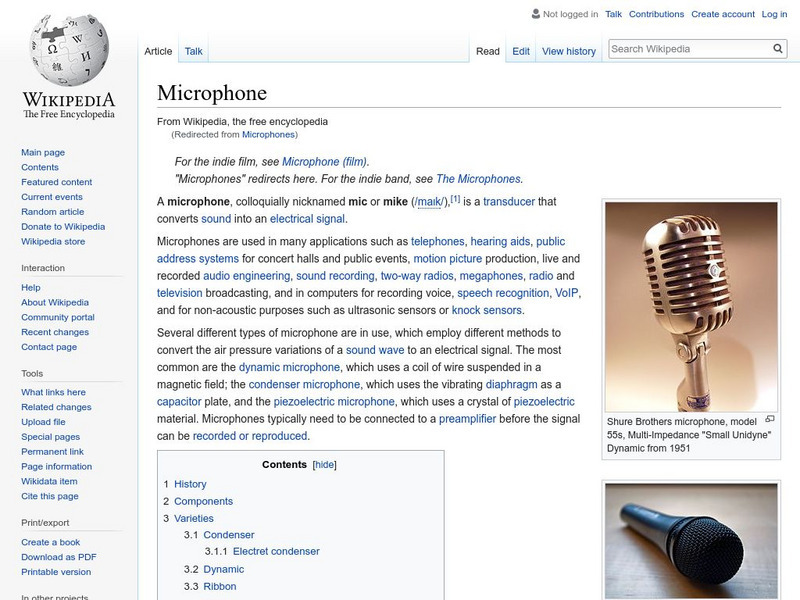Select the Read tab
The width and height of the screenshot is (800, 600).
487,51
